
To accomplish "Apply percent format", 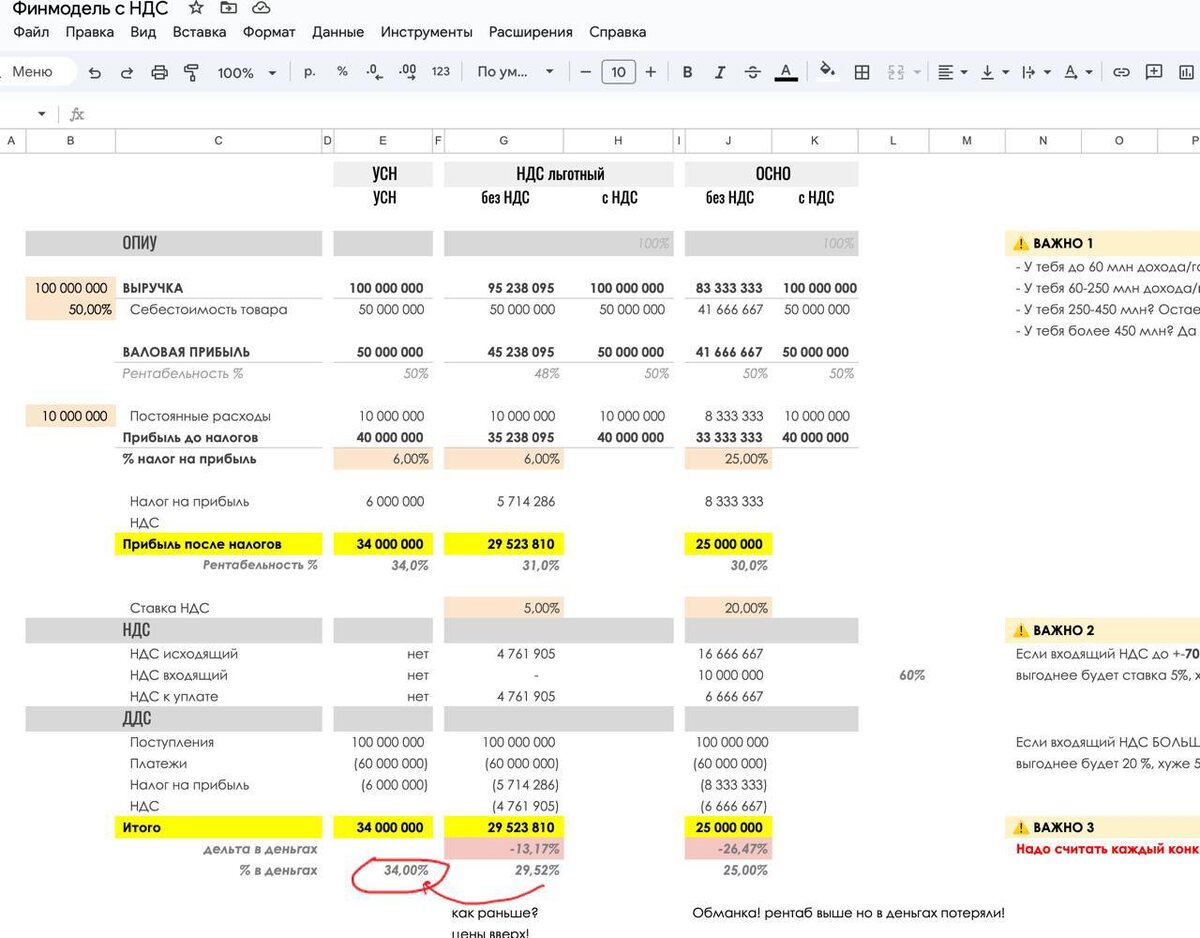I will click(x=342, y=72).
